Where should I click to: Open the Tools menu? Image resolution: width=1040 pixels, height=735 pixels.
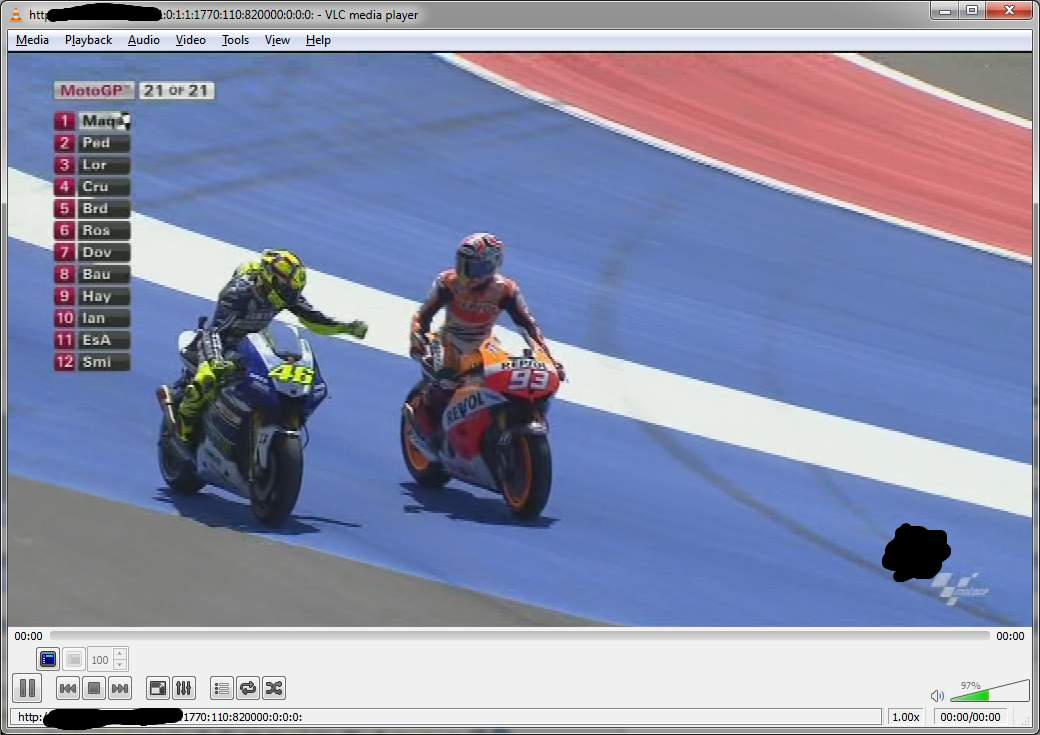pyautogui.click(x=235, y=40)
